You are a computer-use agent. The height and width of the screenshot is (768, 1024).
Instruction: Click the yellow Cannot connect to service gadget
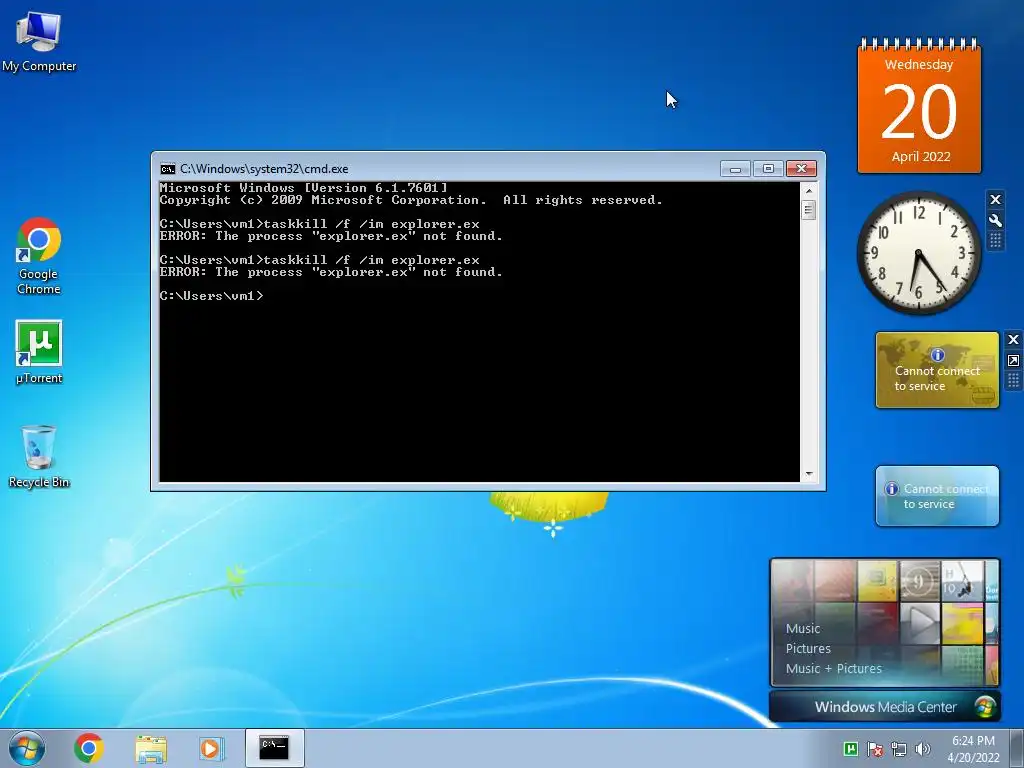pos(937,370)
